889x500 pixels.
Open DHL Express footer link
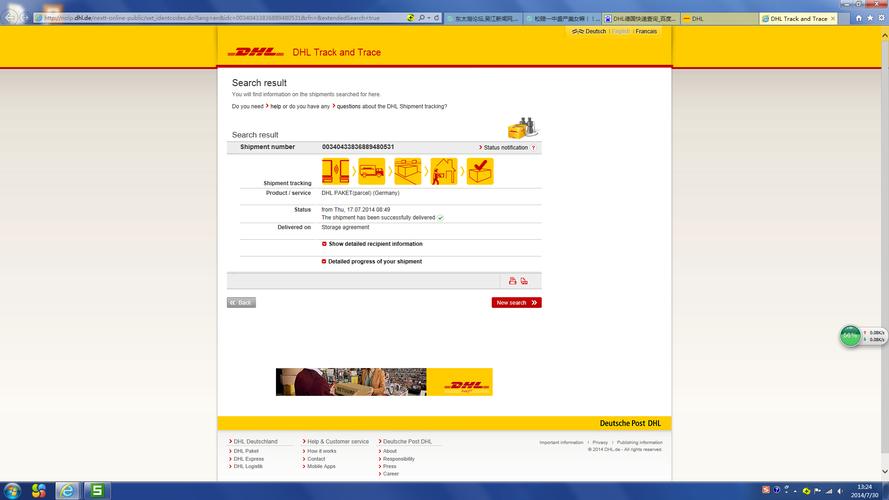tap(247, 459)
